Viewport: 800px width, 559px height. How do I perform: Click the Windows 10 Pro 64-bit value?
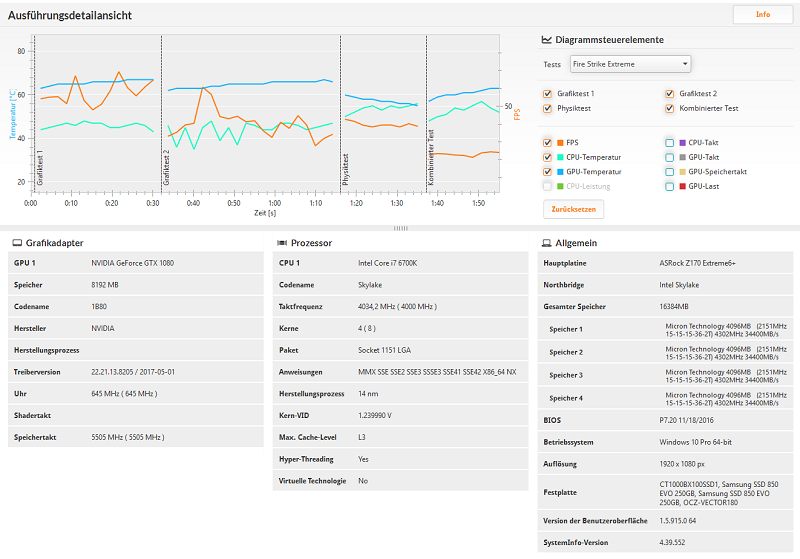[695, 442]
